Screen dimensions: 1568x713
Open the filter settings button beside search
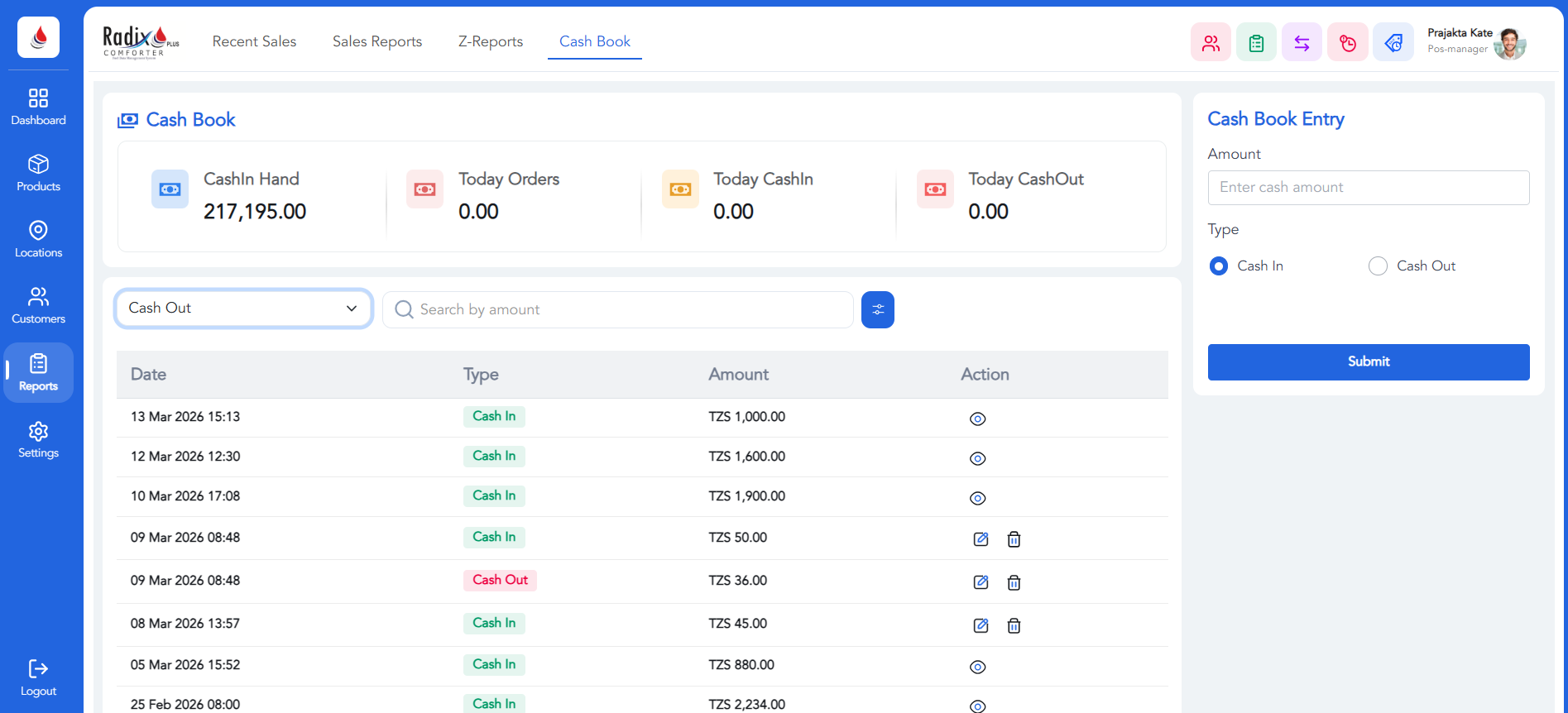pyautogui.click(x=877, y=309)
